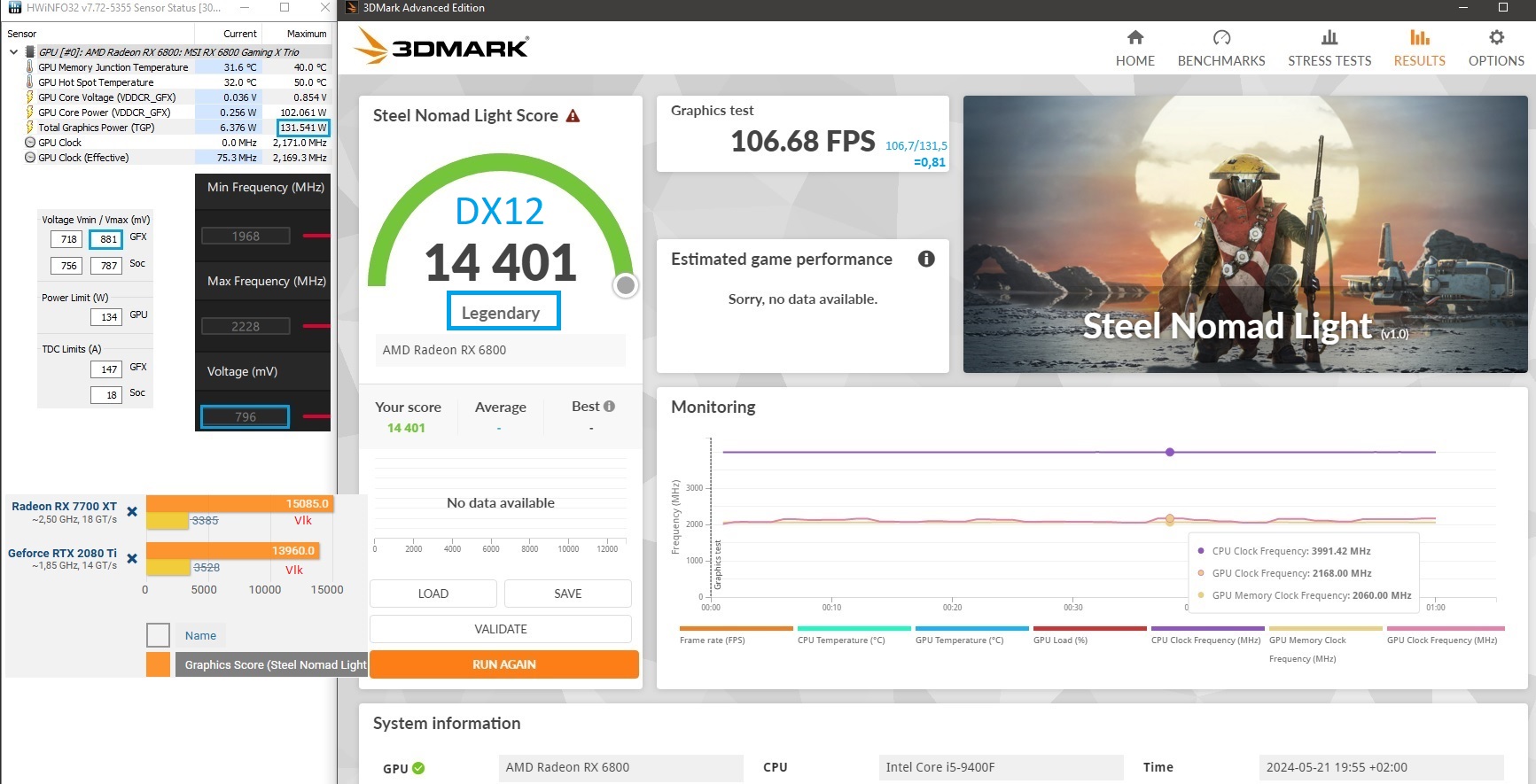Click the green GPU validation checkmark
This screenshot has width=1536, height=784.
[418, 768]
